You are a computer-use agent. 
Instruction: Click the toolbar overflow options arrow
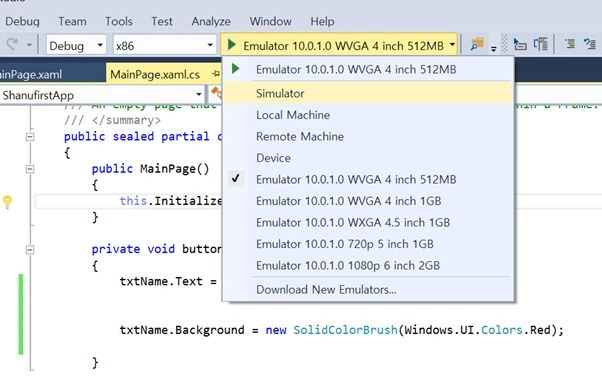pyautogui.click(x=494, y=49)
